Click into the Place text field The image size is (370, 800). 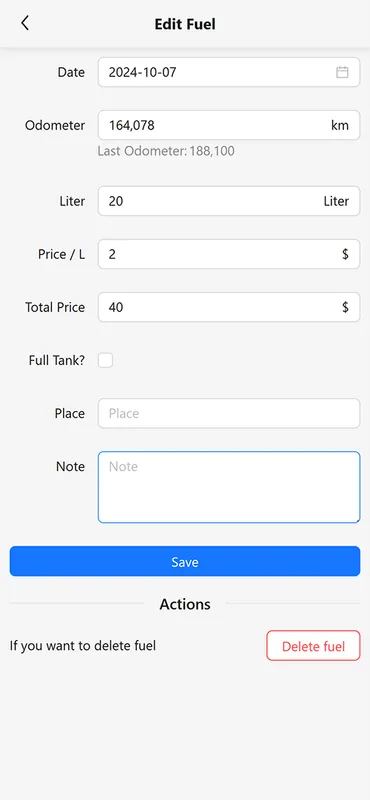tap(229, 413)
